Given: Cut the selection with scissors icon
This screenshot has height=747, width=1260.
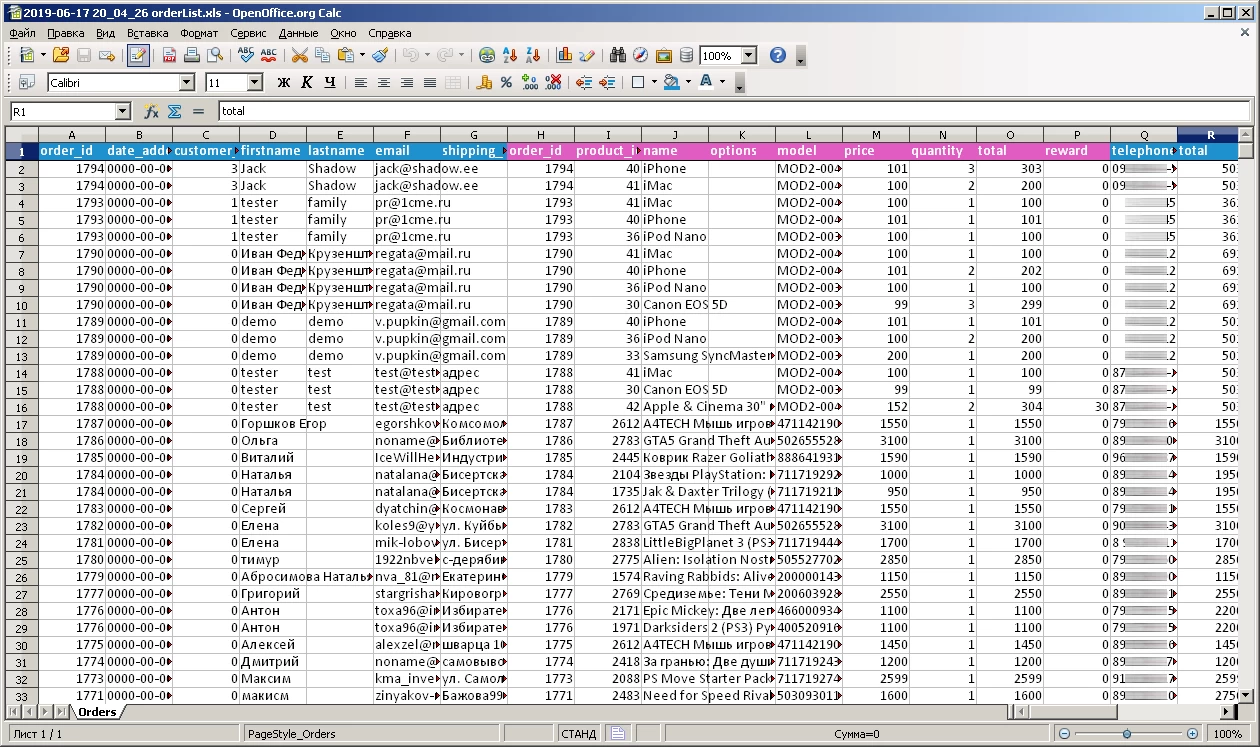Looking at the screenshot, I should point(299,56).
